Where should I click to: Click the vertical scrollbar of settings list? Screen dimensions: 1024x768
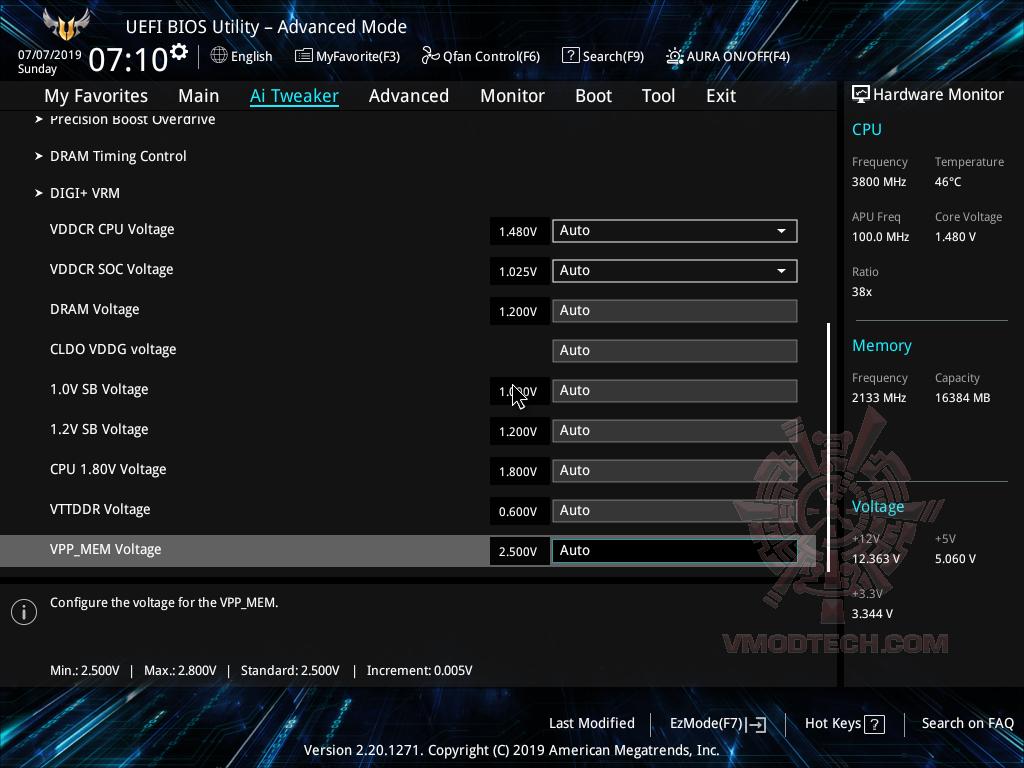828,447
